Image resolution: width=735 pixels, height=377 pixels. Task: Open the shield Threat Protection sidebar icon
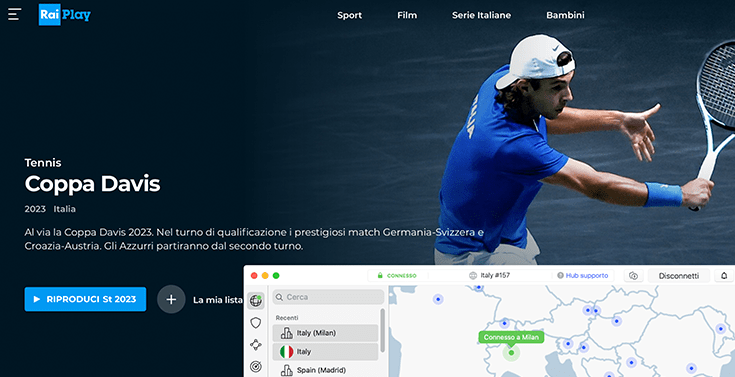255,323
